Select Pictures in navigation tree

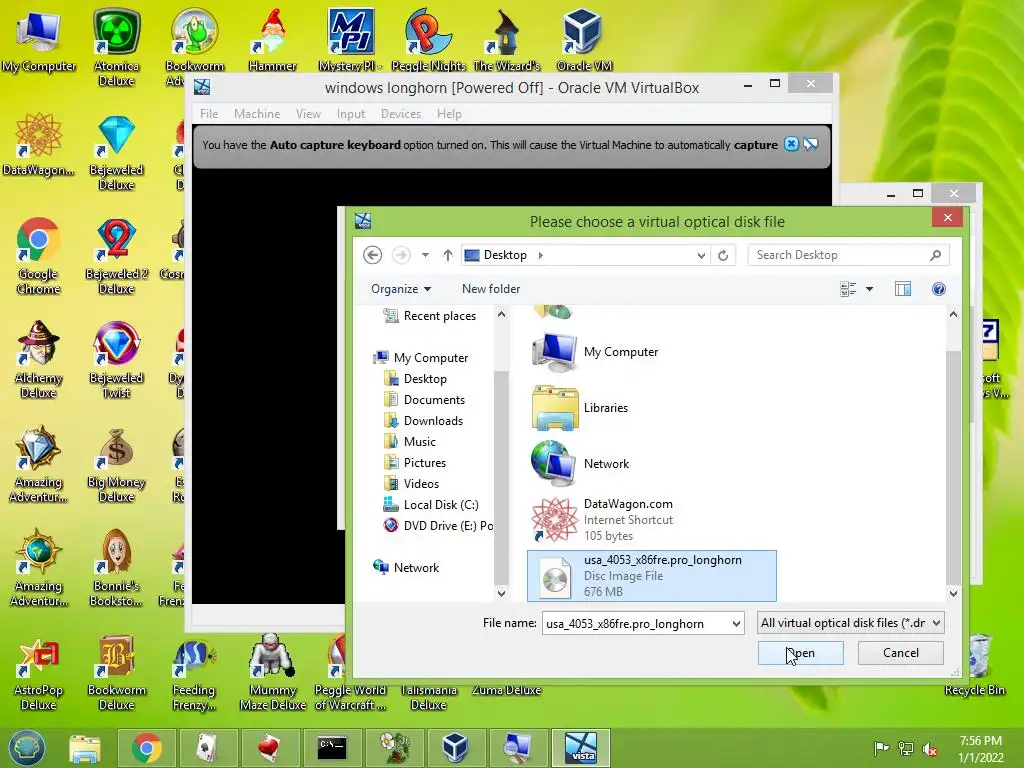pos(415,462)
